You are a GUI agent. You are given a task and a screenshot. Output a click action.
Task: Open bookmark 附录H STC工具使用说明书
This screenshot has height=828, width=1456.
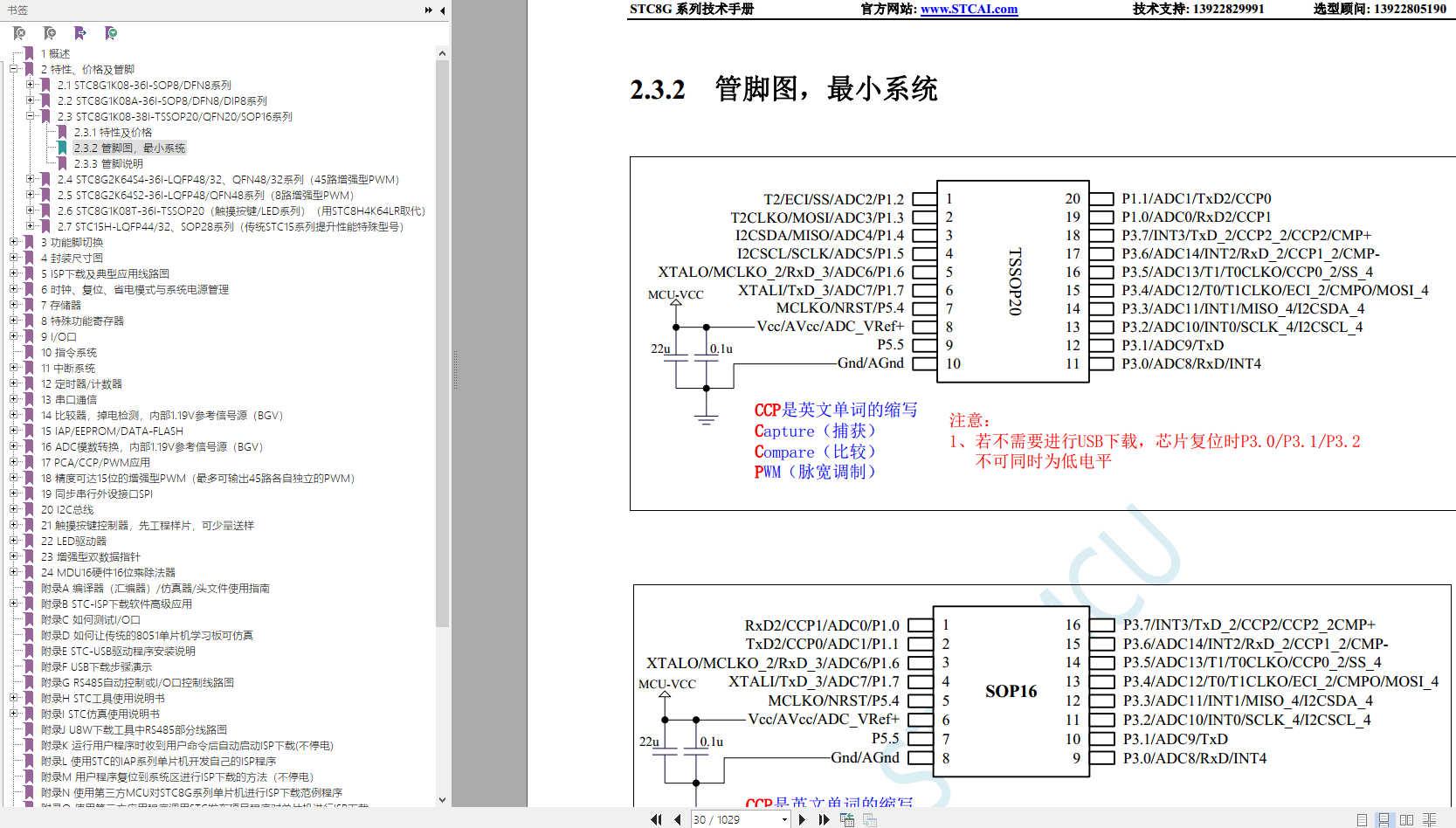pyautogui.click(x=102, y=698)
